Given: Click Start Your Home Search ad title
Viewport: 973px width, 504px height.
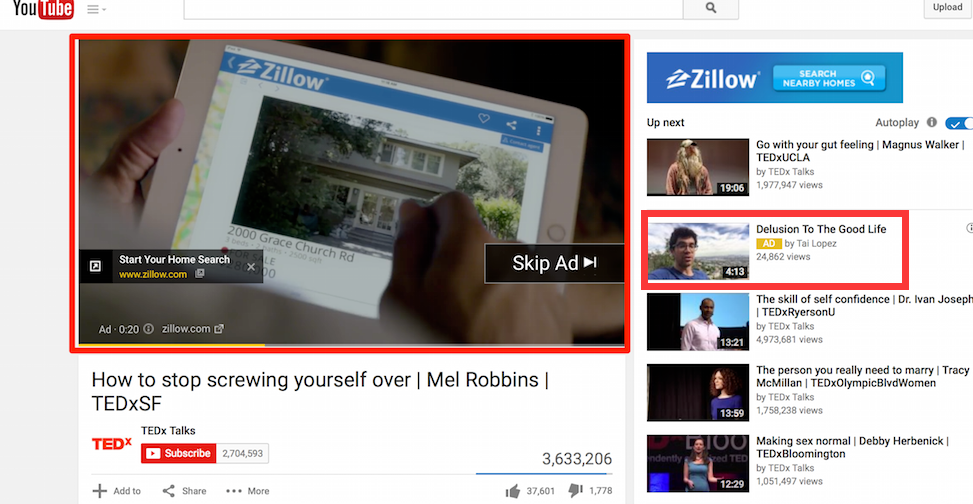Looking at the screenshot, I should coord(174,259).
